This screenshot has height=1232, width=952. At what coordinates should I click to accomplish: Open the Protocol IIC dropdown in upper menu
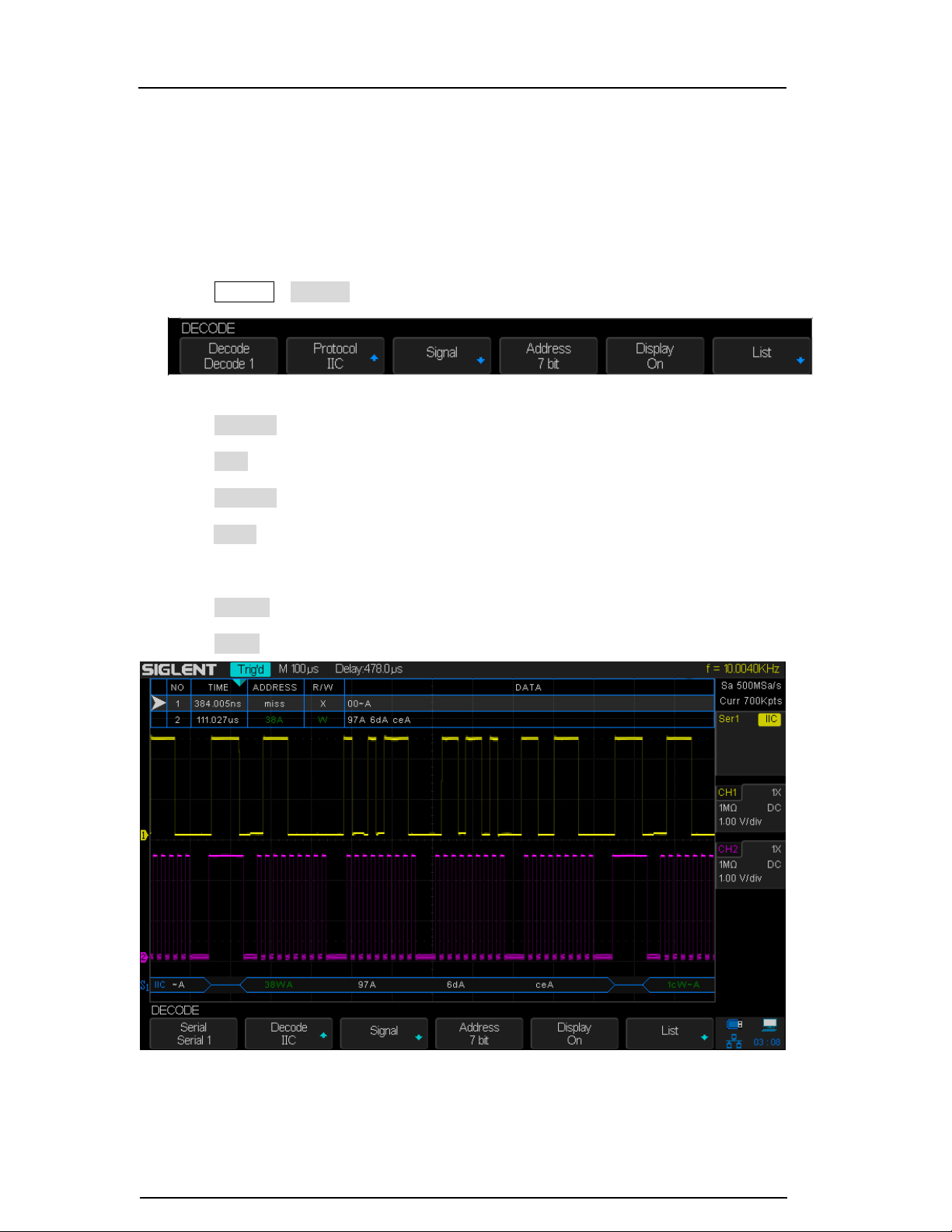click(x=335, y=356)
